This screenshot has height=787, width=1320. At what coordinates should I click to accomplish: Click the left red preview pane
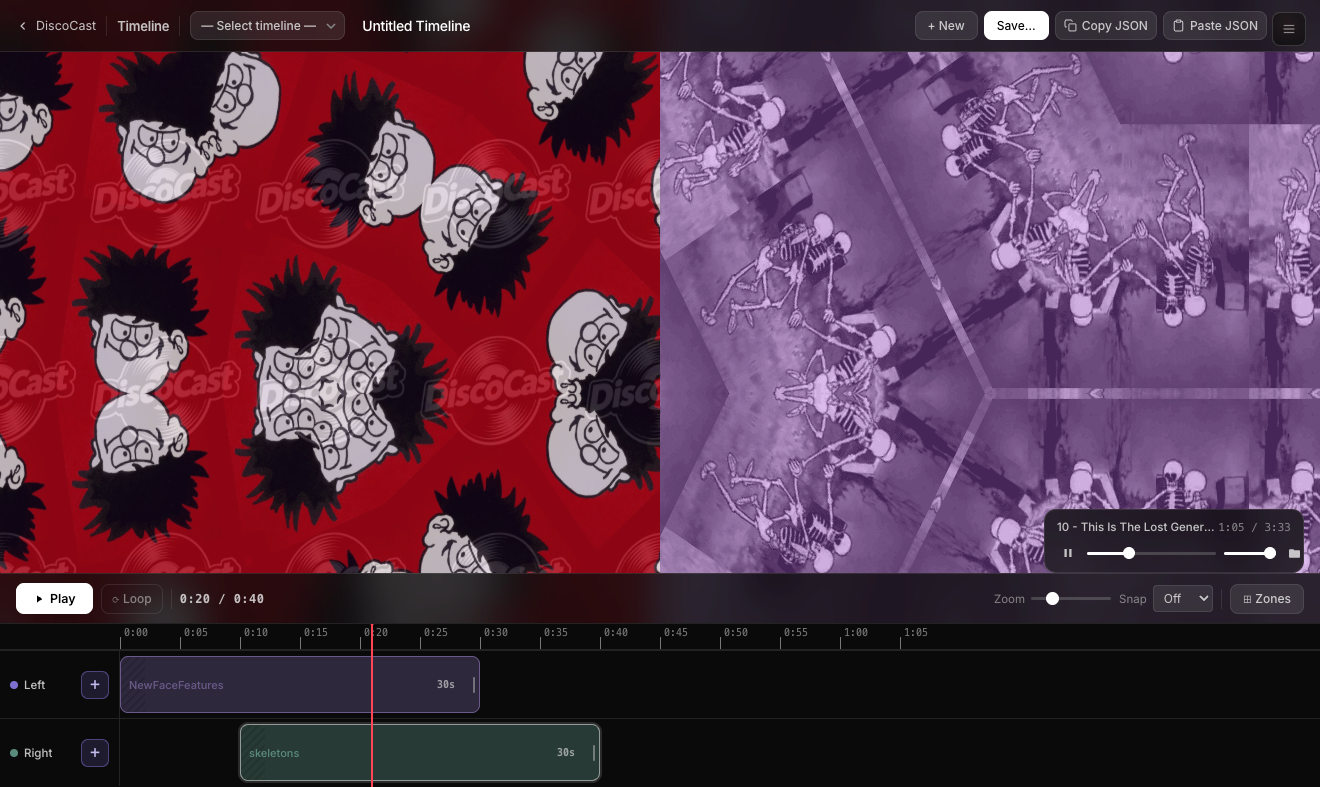pyautogui.click(x=330, y=312)
